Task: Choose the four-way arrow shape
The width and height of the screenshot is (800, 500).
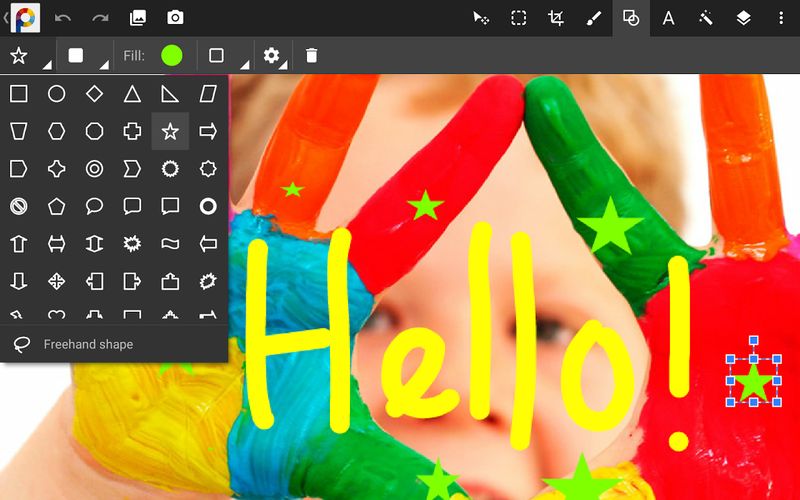Action: coord(57,281)
